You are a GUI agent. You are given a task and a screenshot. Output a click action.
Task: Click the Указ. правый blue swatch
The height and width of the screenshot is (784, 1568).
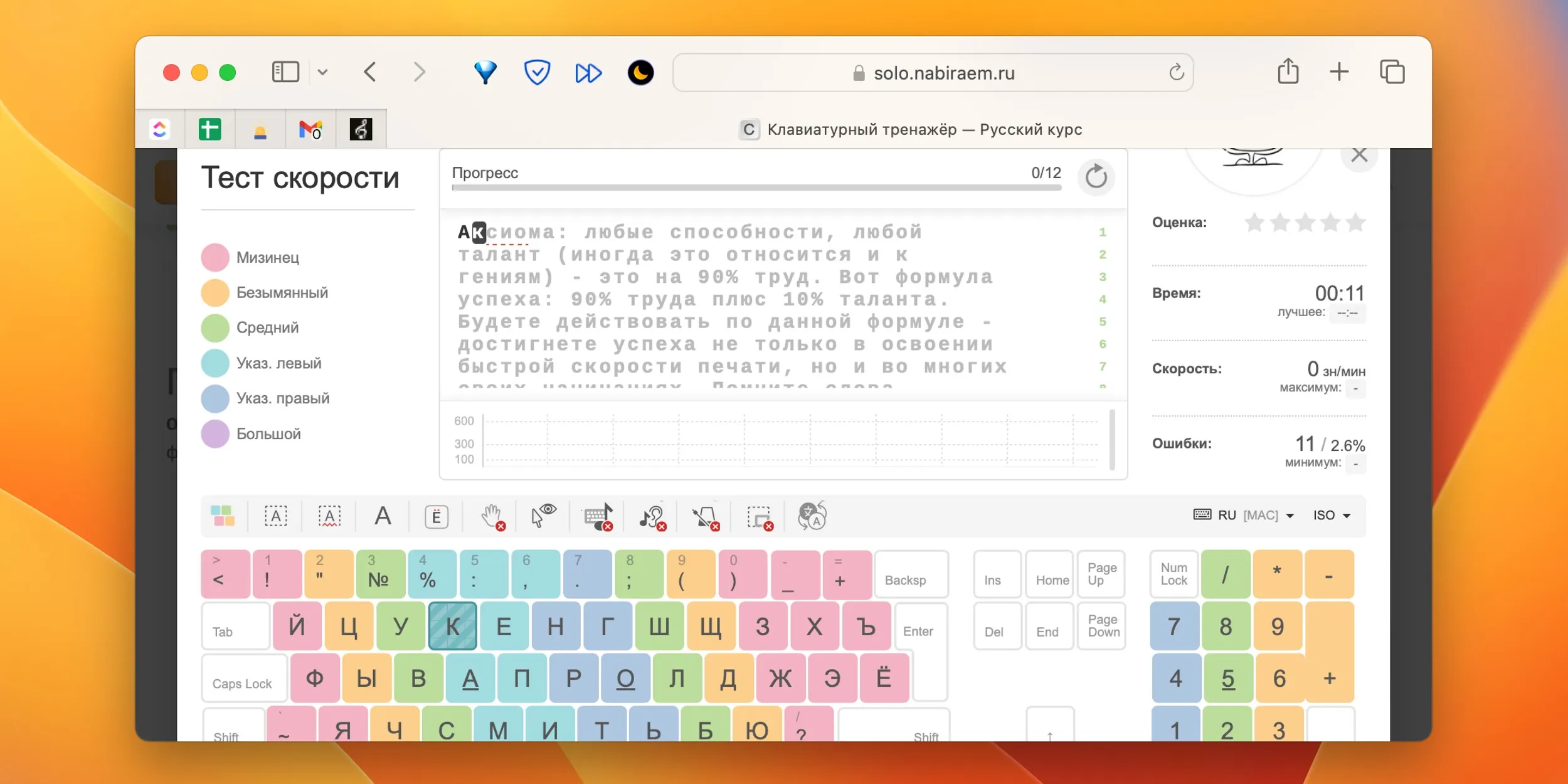click(215, 398)
